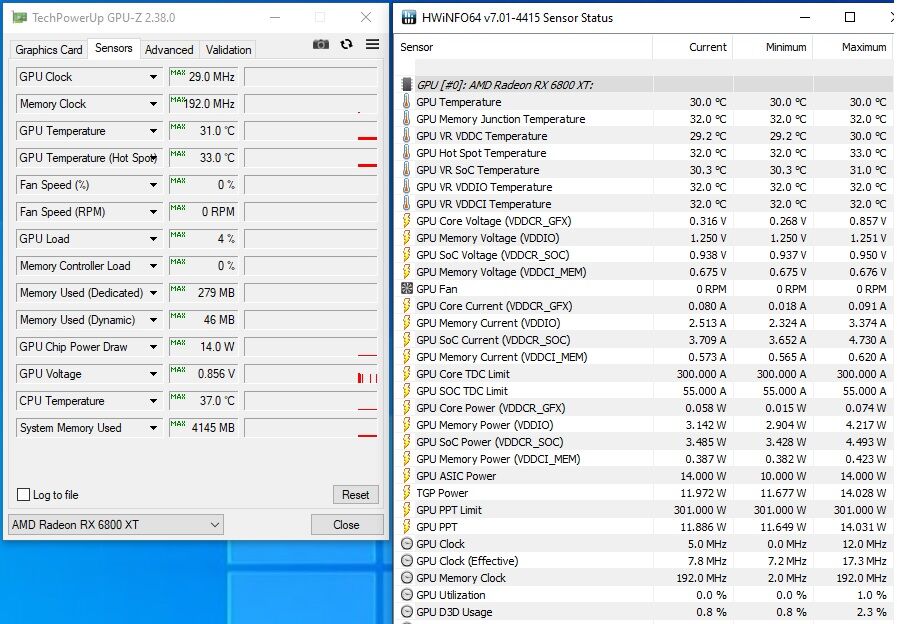
Task: Click clock icon beside GPU Memory Clock
Action: (407, 578)
